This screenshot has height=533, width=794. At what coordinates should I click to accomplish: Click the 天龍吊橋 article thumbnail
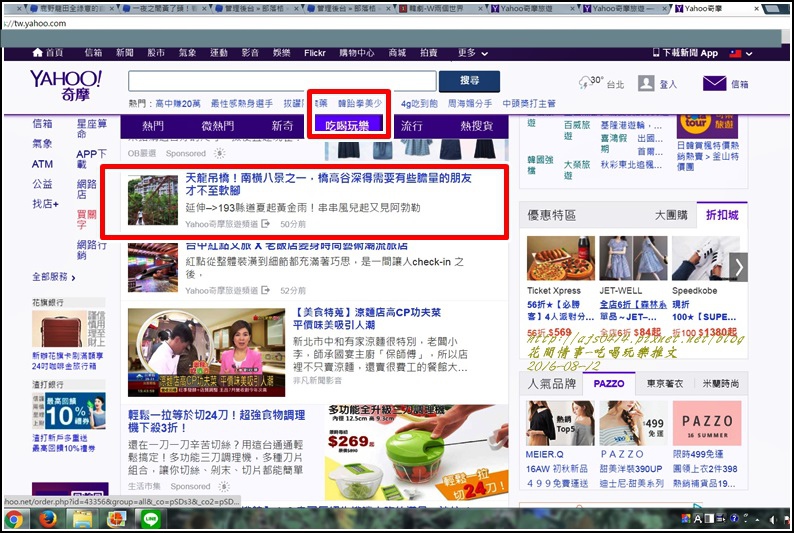click(153, 200)
